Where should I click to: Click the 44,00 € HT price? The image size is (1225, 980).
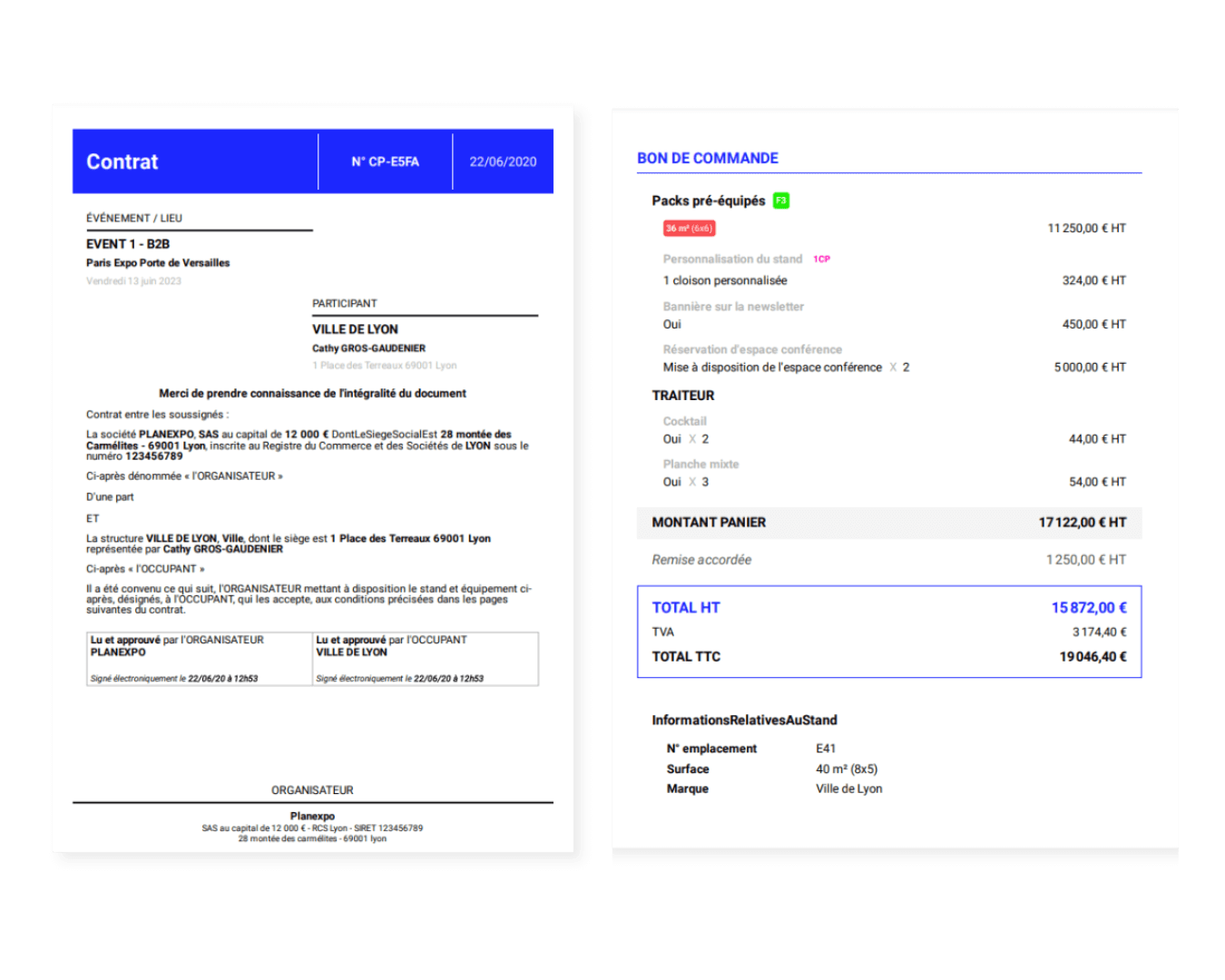pyautogui.click(x=1097, y=439)
